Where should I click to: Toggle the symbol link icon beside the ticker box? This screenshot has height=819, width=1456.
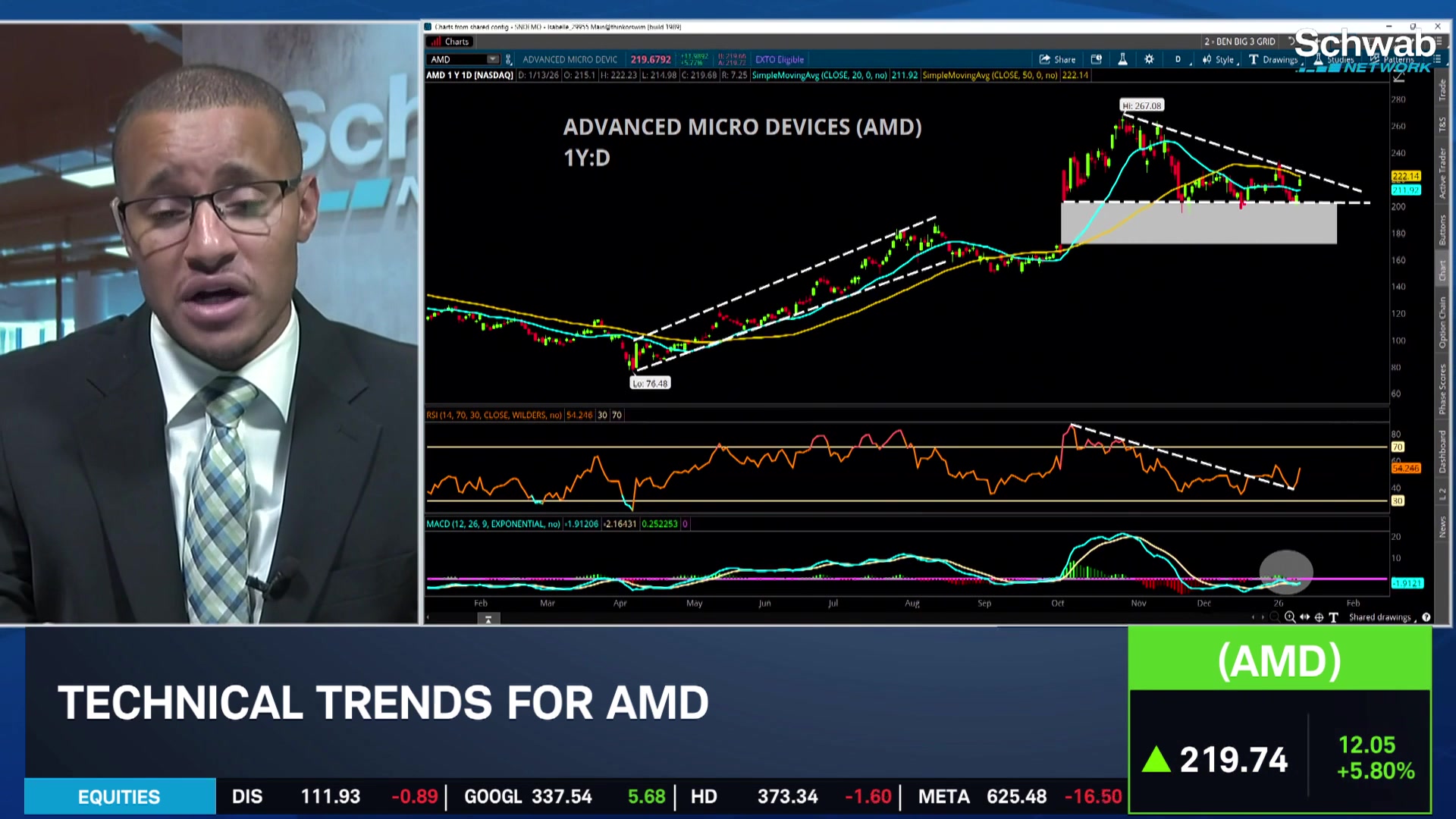(x=509, y=59)
